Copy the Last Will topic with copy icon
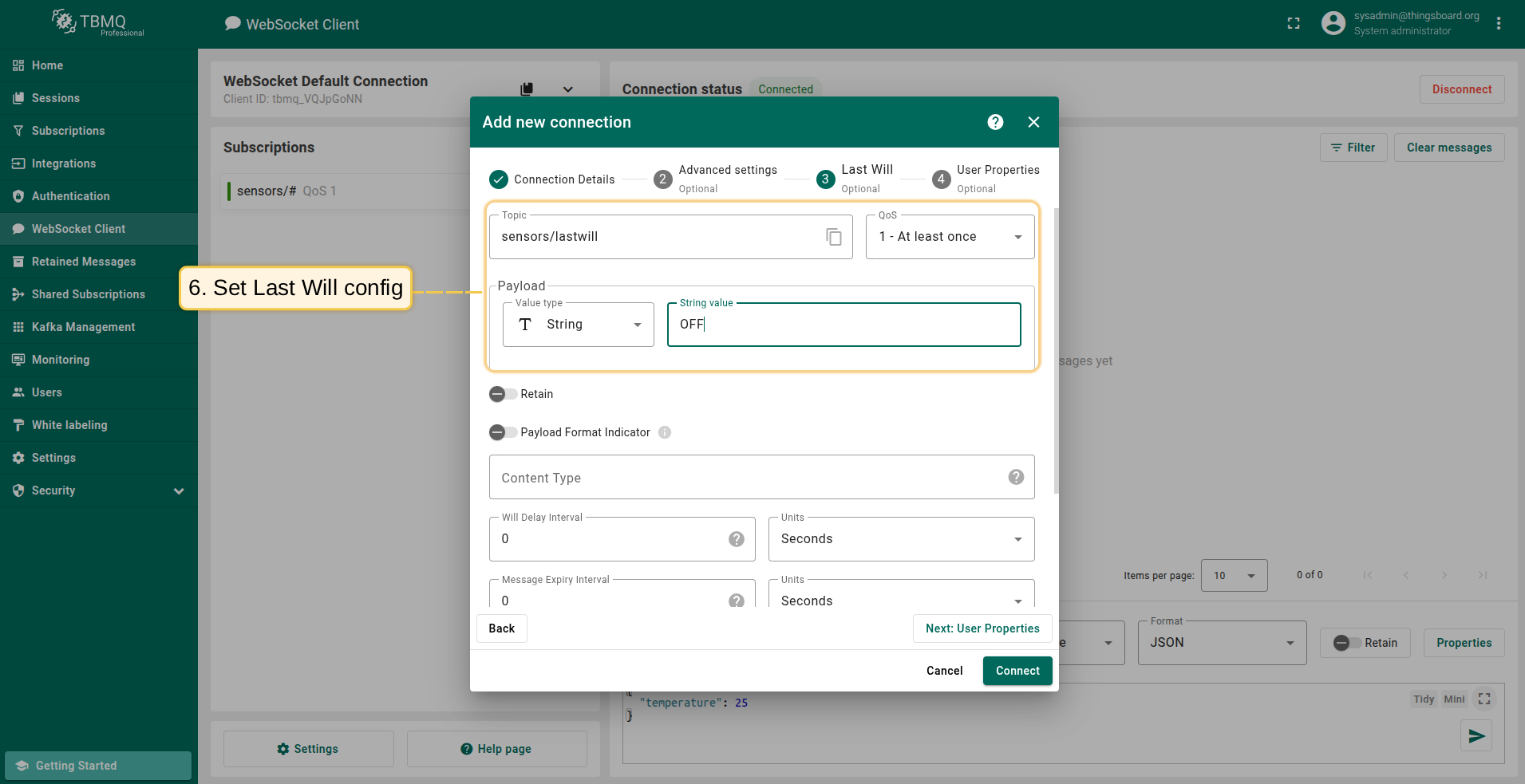The height and width of the screenshot is (784, 1525). click(x=833, y=237)
